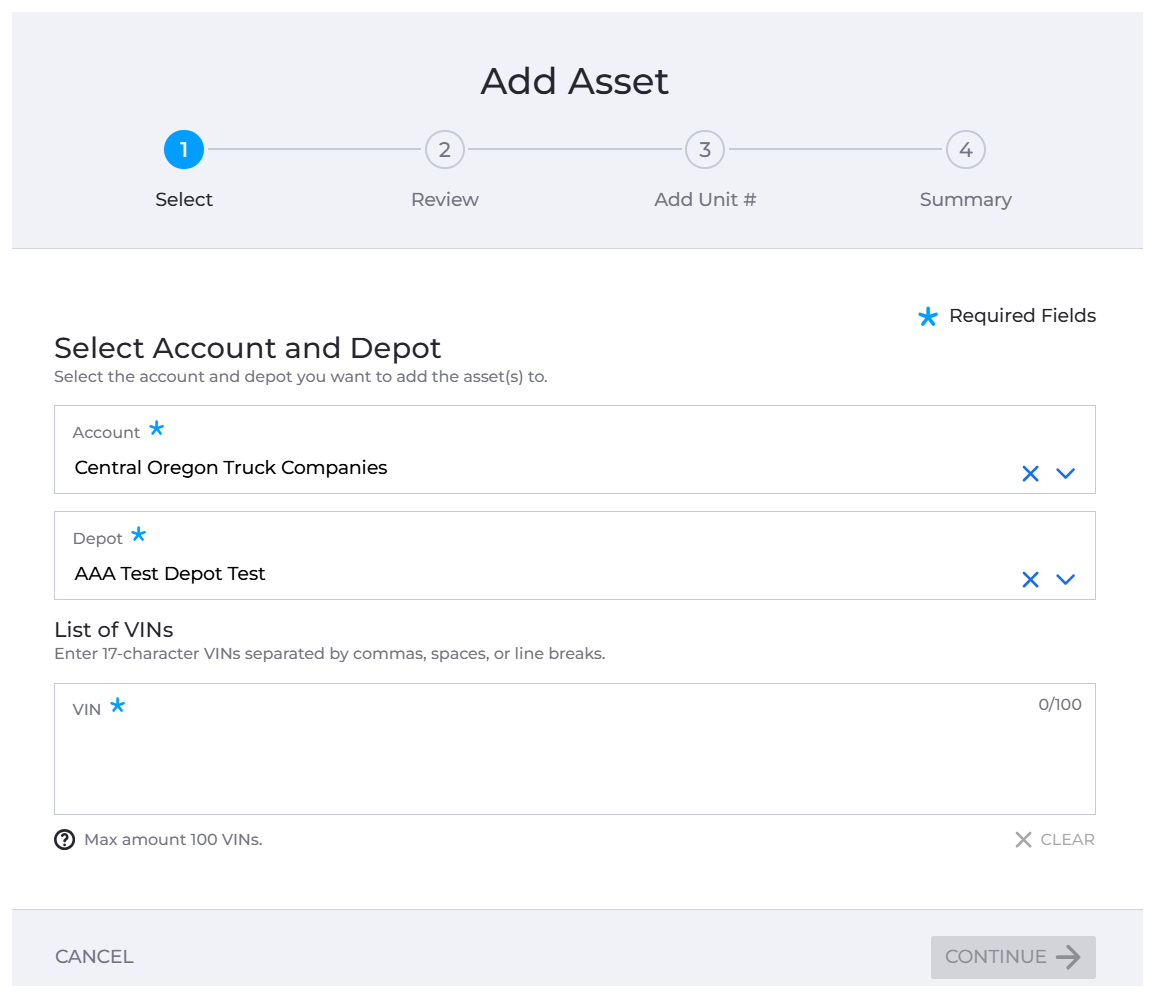Click the Select step label
This screenshot has width=1152, height=995.
click(184, 200)
